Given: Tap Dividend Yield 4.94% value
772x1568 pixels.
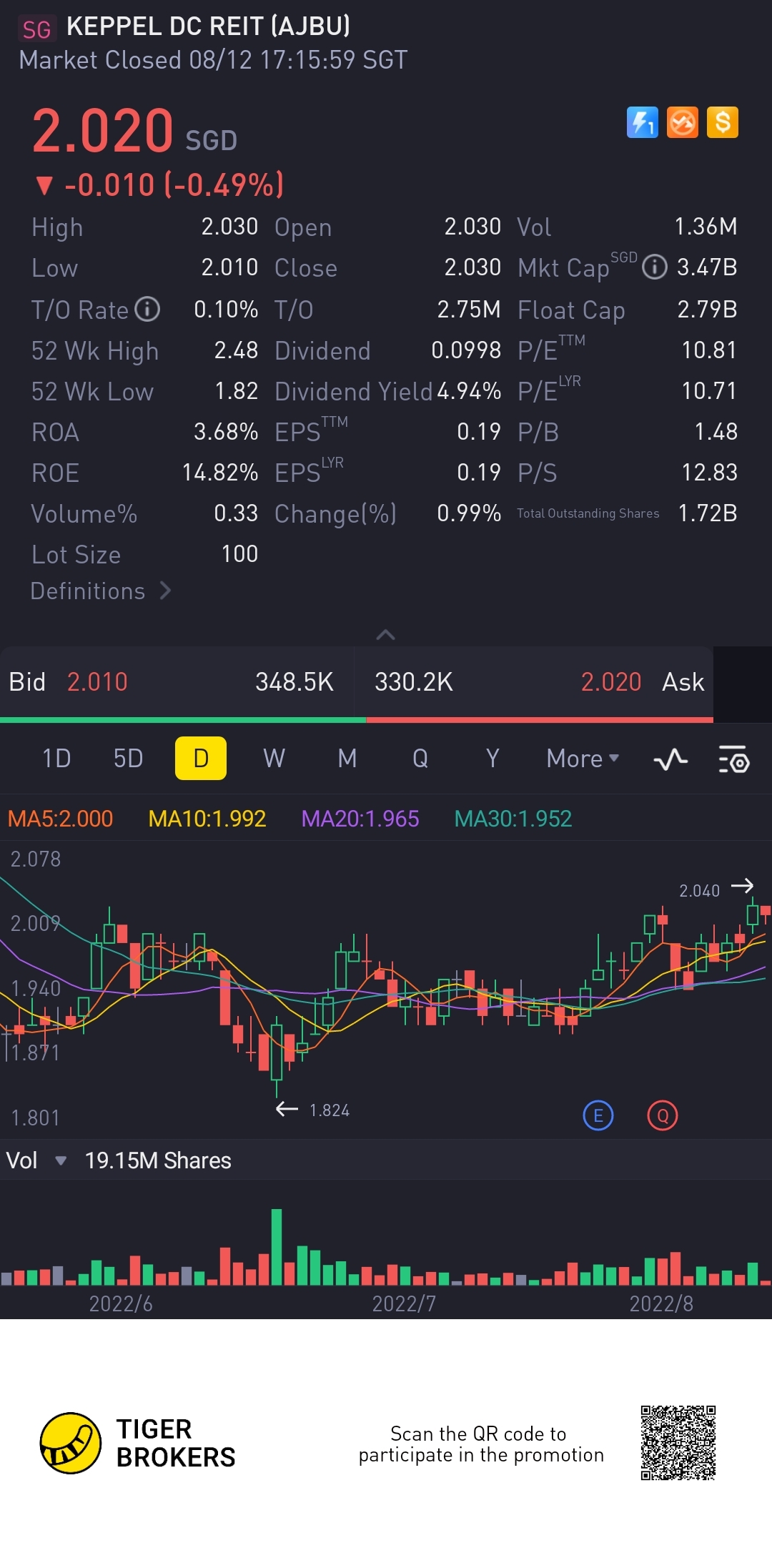Looking at the screenshot, I should pyautogui.click(x=469, y=391).
